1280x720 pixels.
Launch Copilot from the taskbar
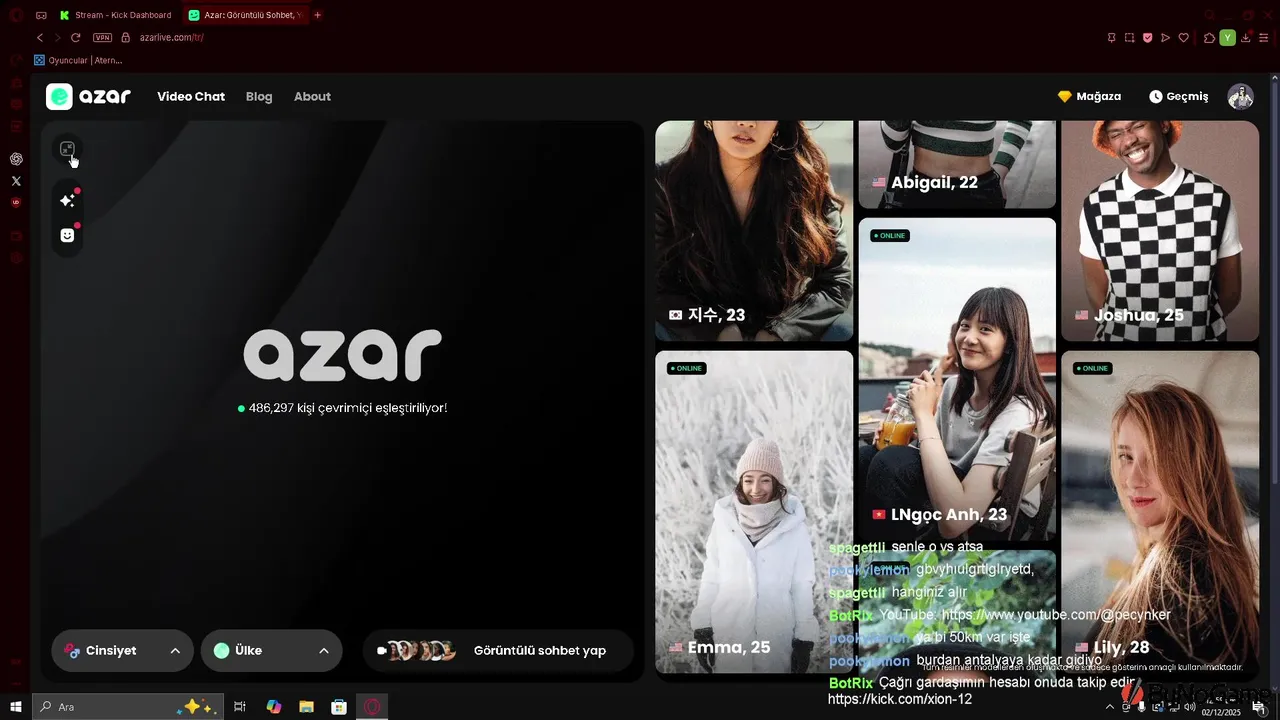tap(274, 707)
